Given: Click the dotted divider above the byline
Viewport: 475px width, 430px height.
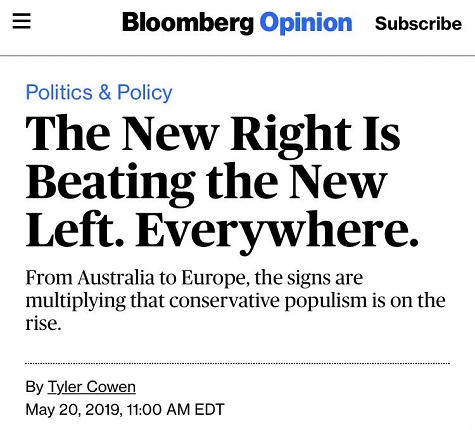Looking at the screenshot, I should tap(237, 363).
